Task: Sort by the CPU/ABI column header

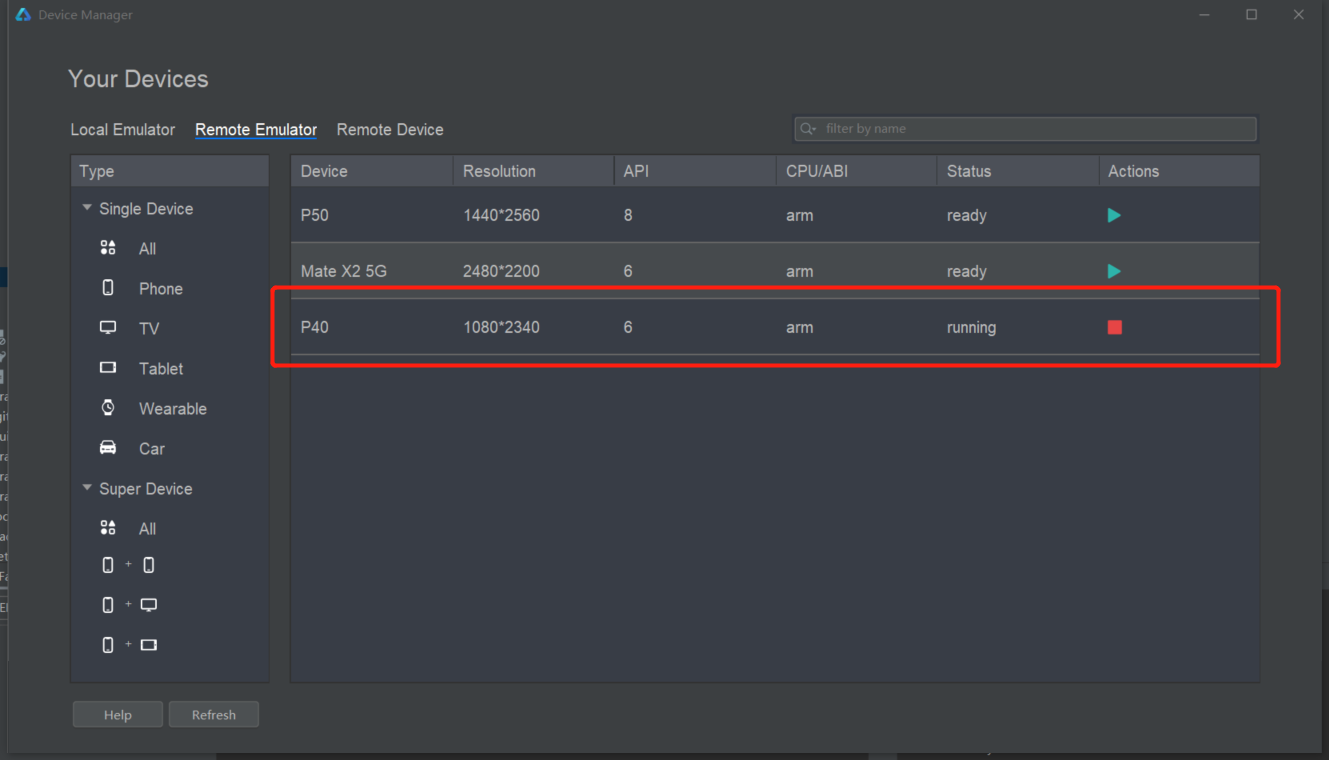Action: pyautogui.click(x=857, y=171)
